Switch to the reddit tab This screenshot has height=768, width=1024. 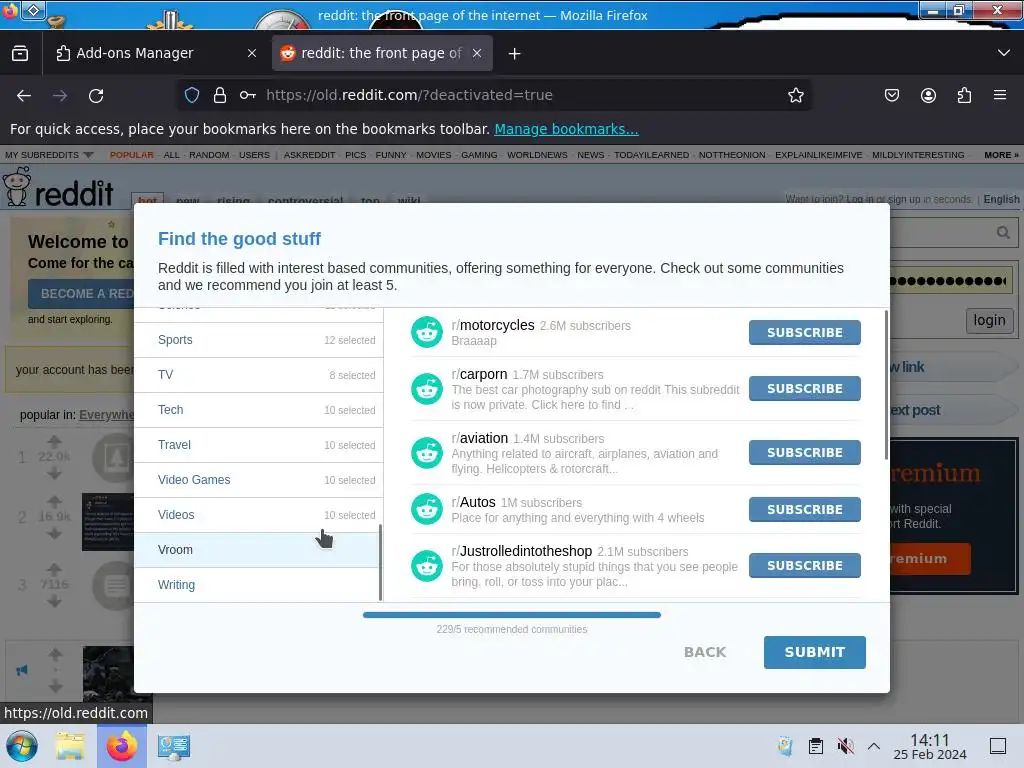[381, 54]
